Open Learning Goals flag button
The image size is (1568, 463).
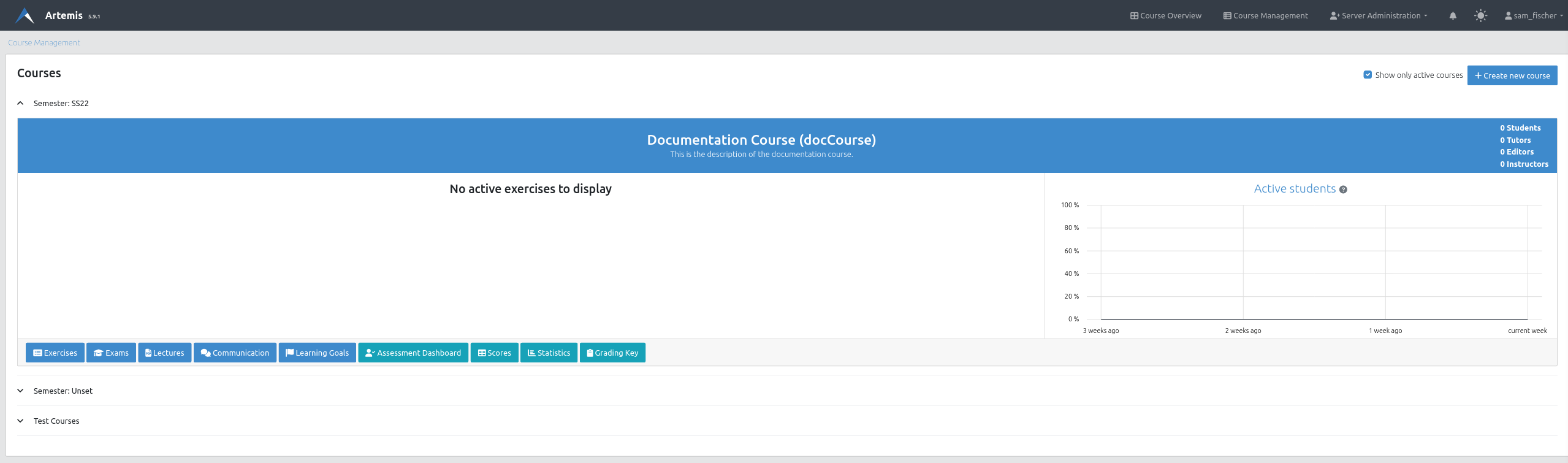317,353
